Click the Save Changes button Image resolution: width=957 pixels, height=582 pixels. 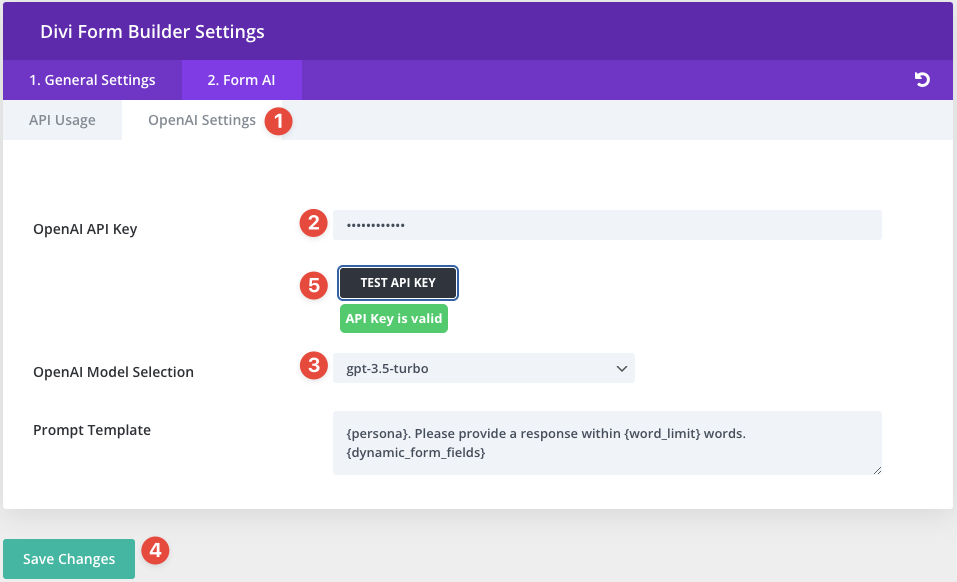(x=68, y=558)
